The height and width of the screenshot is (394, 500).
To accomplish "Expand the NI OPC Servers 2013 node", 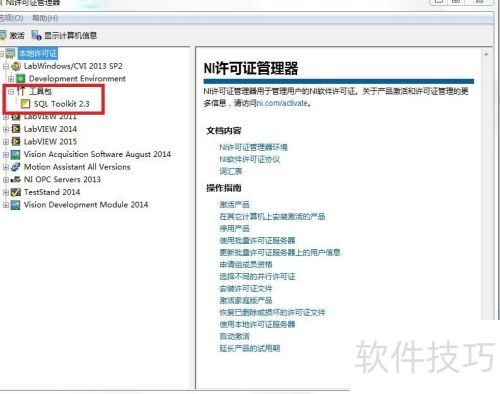I will point(6,180).
